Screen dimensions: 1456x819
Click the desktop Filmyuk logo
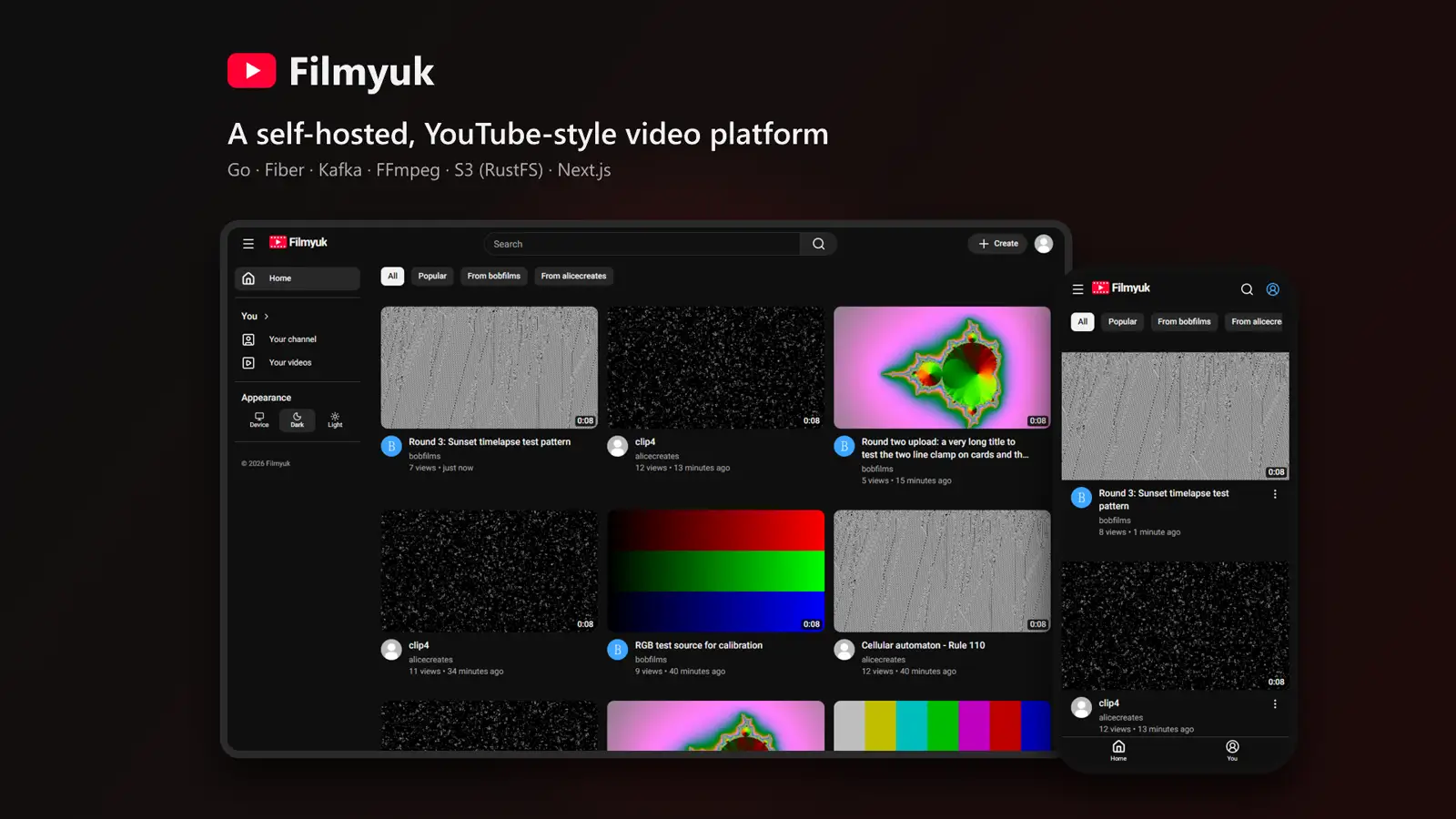[298, 243]
